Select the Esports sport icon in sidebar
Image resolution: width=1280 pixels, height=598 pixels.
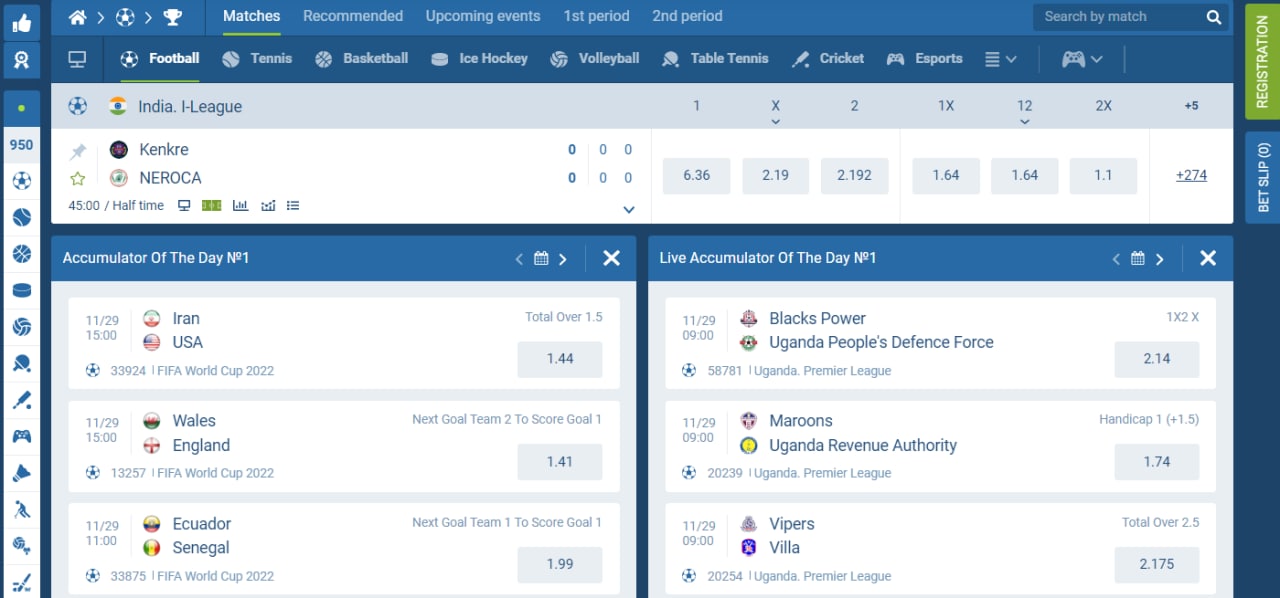point(21,436)
